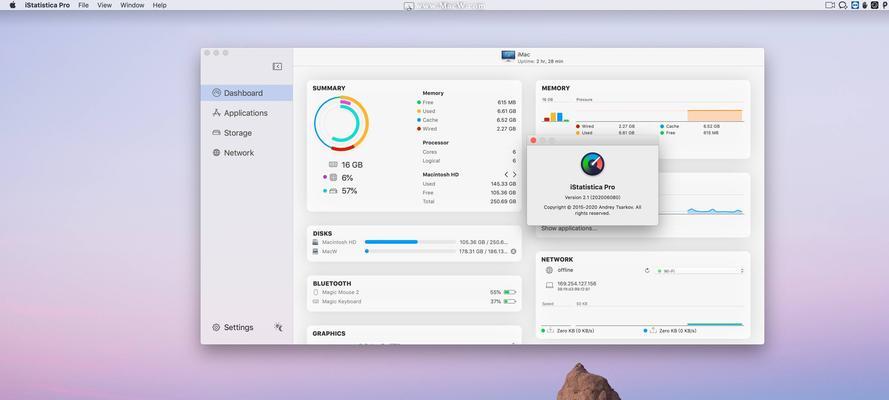The height and width of the screenshot is (400, 889).
Task: Click the hand icon in menu bar
Action: pyautogui.click(x=865, y=5)
